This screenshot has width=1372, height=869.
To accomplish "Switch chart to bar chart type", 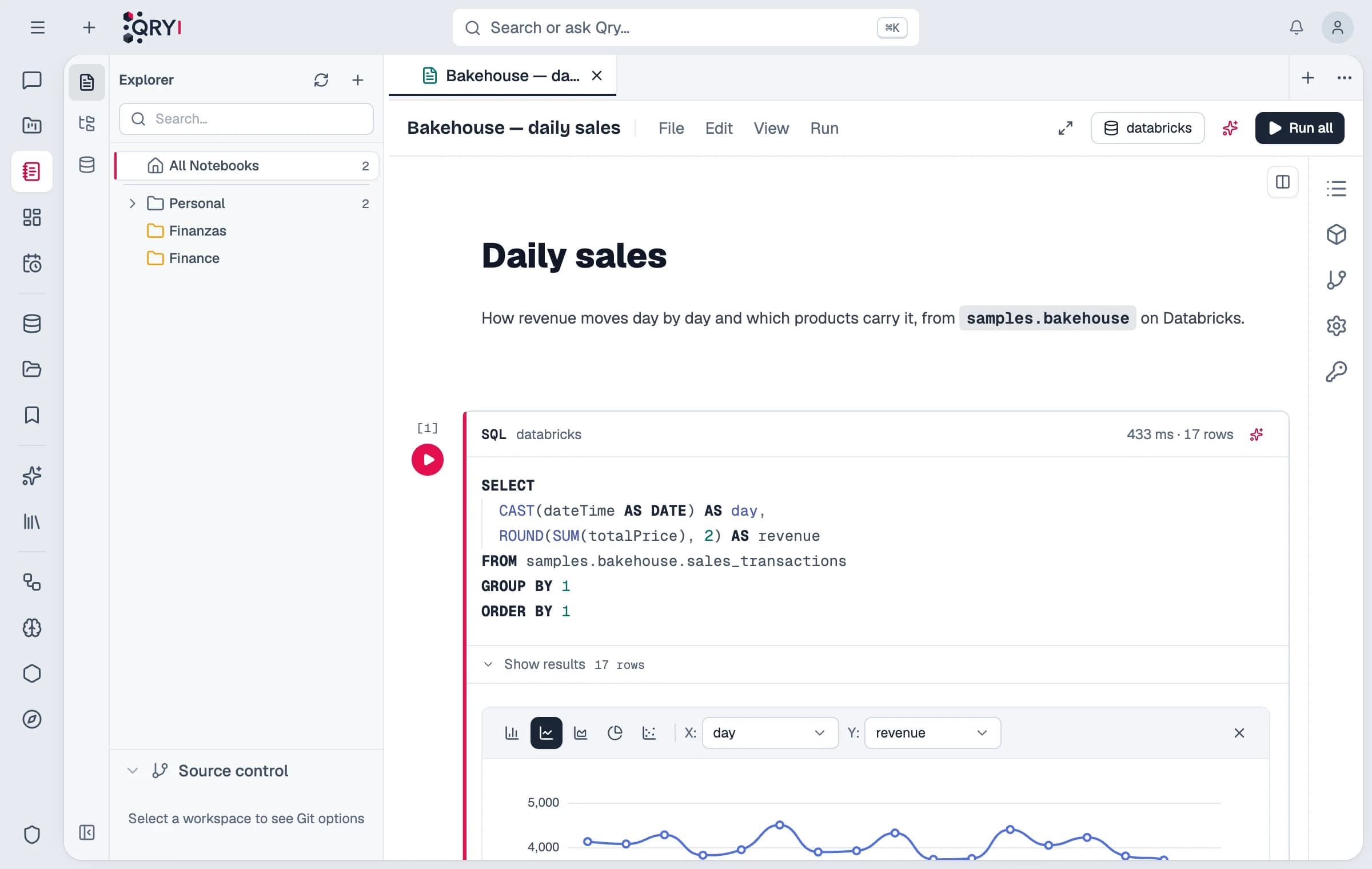I will (512, 733).
